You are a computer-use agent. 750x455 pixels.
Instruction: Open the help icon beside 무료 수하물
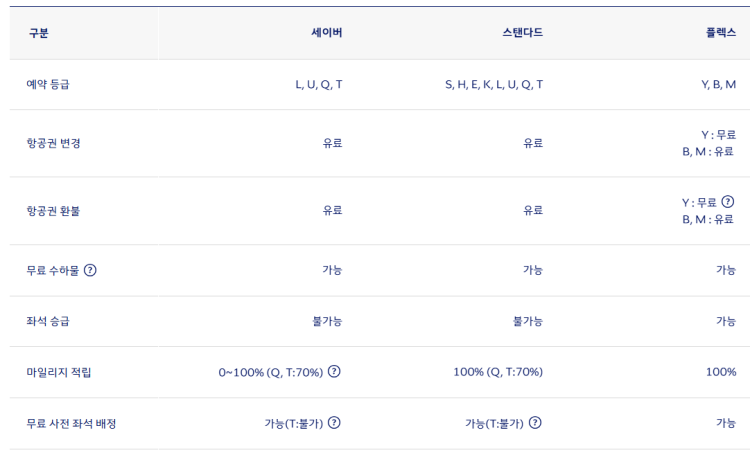click(x=90, y=270)
